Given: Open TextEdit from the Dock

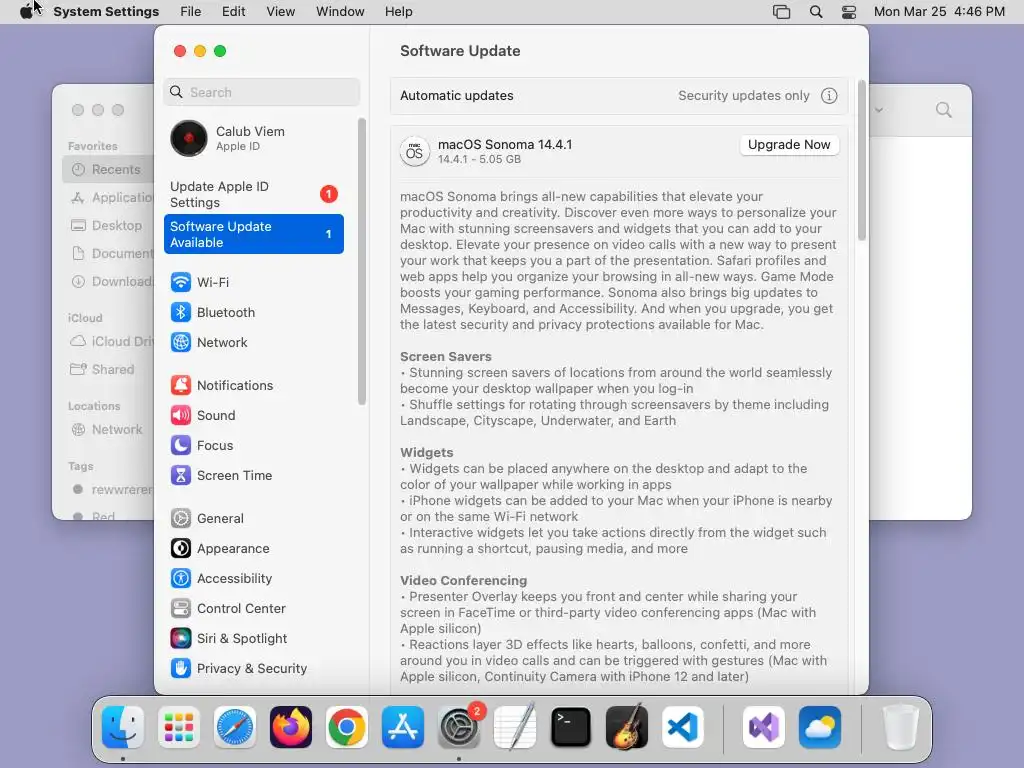Looking at the screenshot, I should click(515, 727).
